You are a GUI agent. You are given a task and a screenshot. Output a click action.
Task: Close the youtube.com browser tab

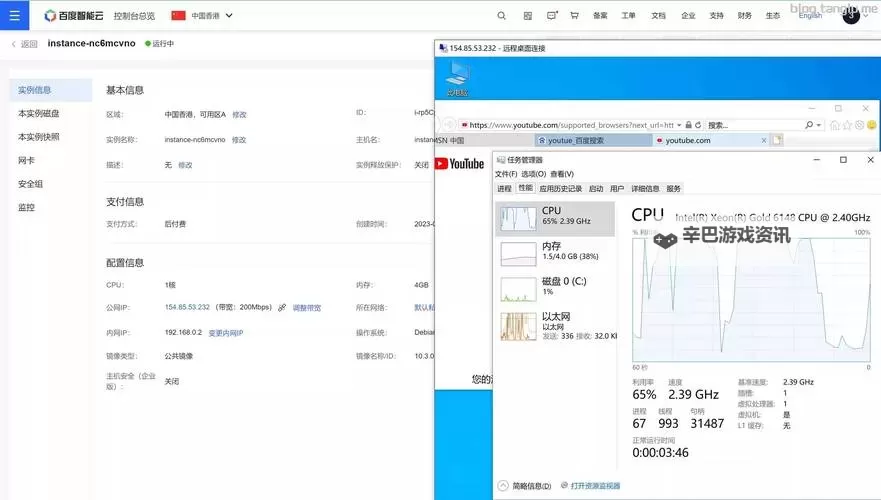pyautogui.click(x=764, y=140)
